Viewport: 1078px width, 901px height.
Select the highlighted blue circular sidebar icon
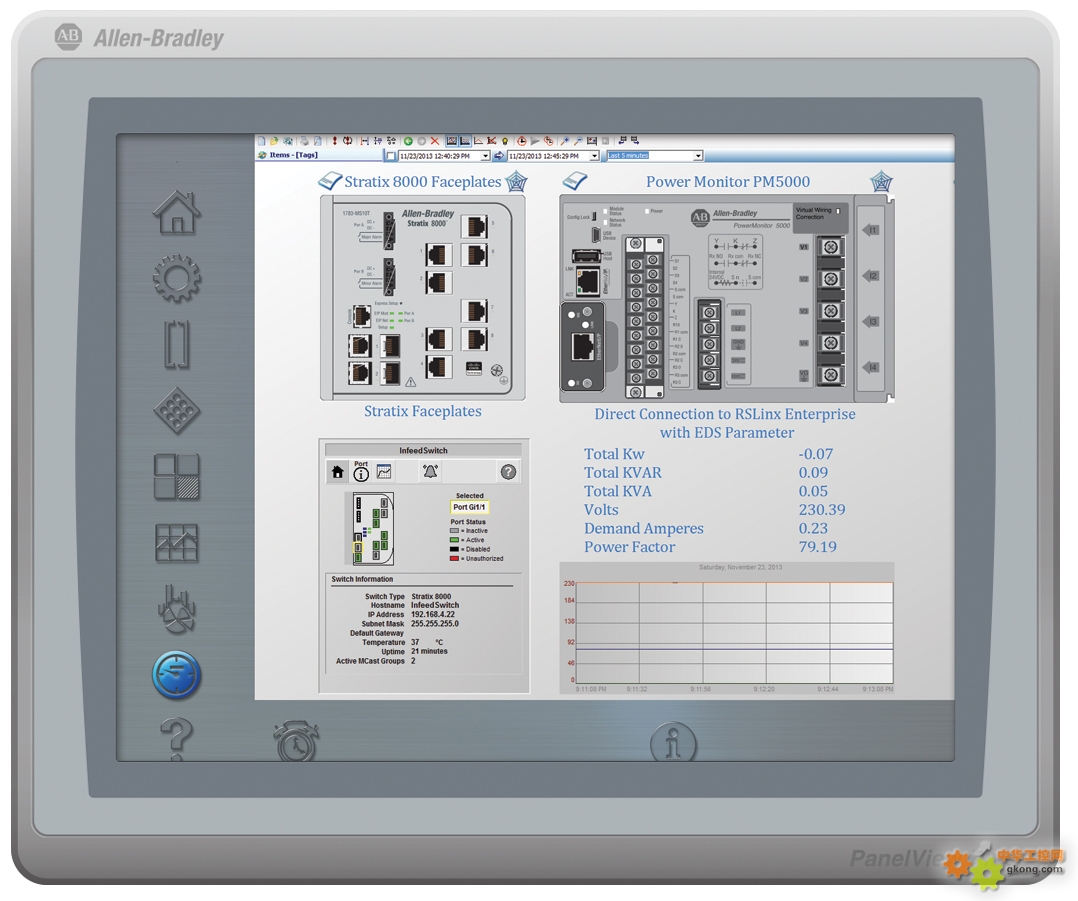point(177,675)
